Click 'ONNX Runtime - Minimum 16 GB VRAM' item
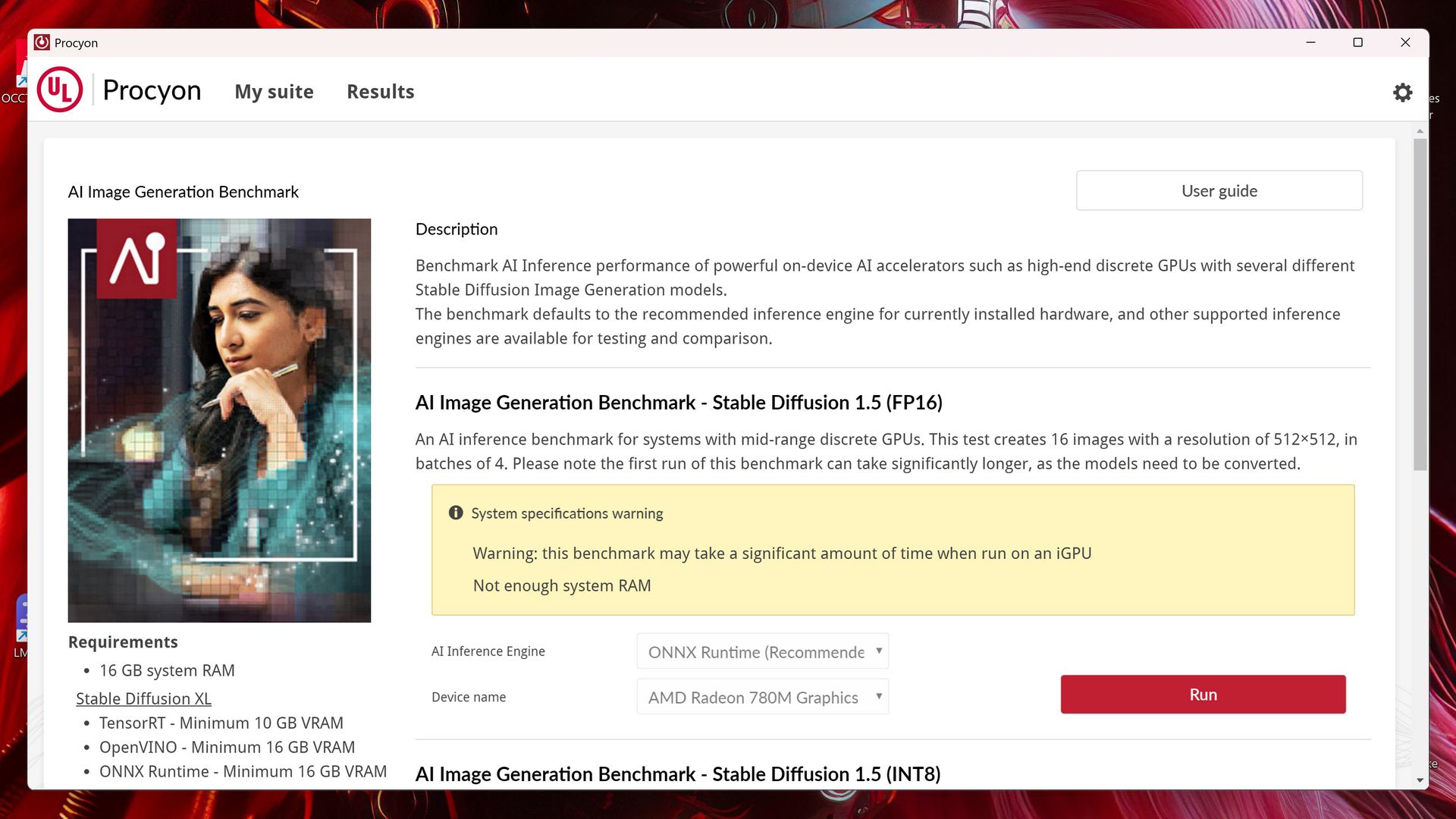The image size is (1456, 819). pyautogui.click(x=243, y=771)
